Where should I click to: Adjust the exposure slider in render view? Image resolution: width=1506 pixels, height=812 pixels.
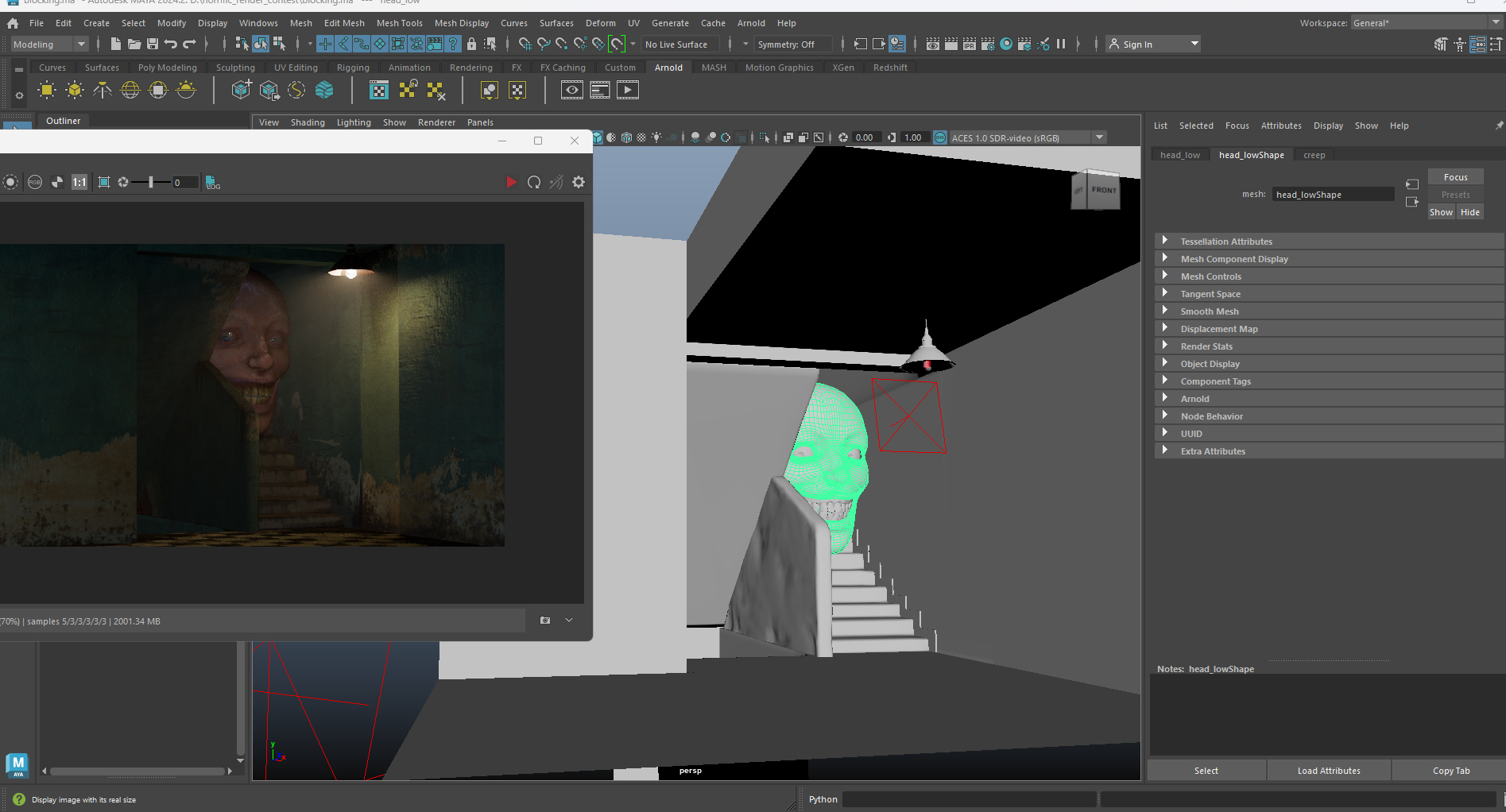pos(150,182)
